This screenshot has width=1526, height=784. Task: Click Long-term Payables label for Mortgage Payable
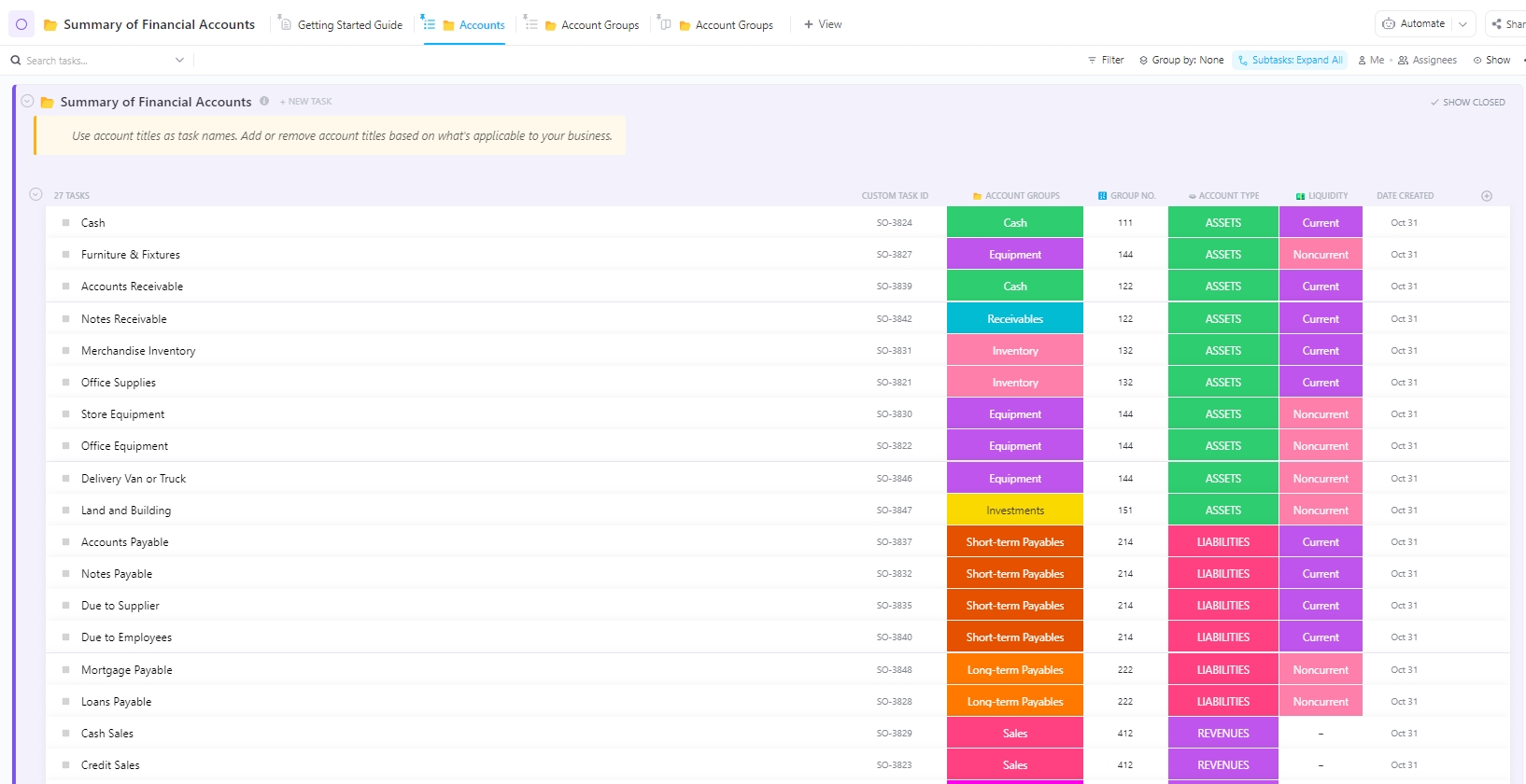(x=1015, y=670)
